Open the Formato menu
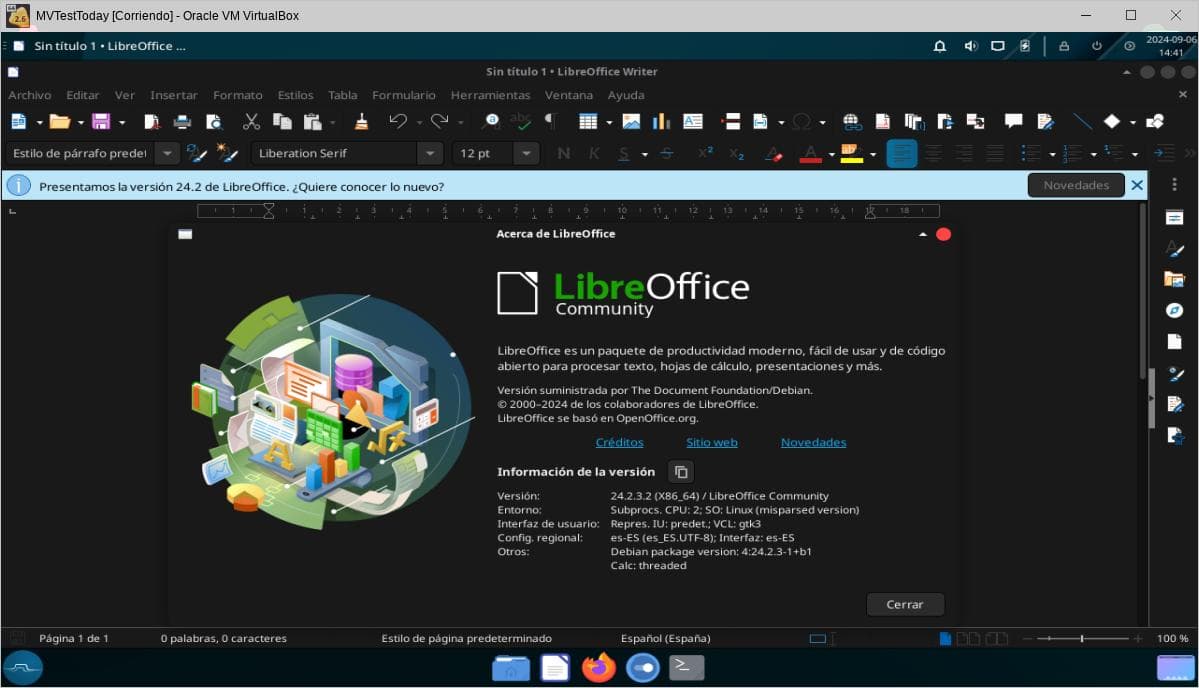Screen dimensions: 1199x688 click(238, 95)
